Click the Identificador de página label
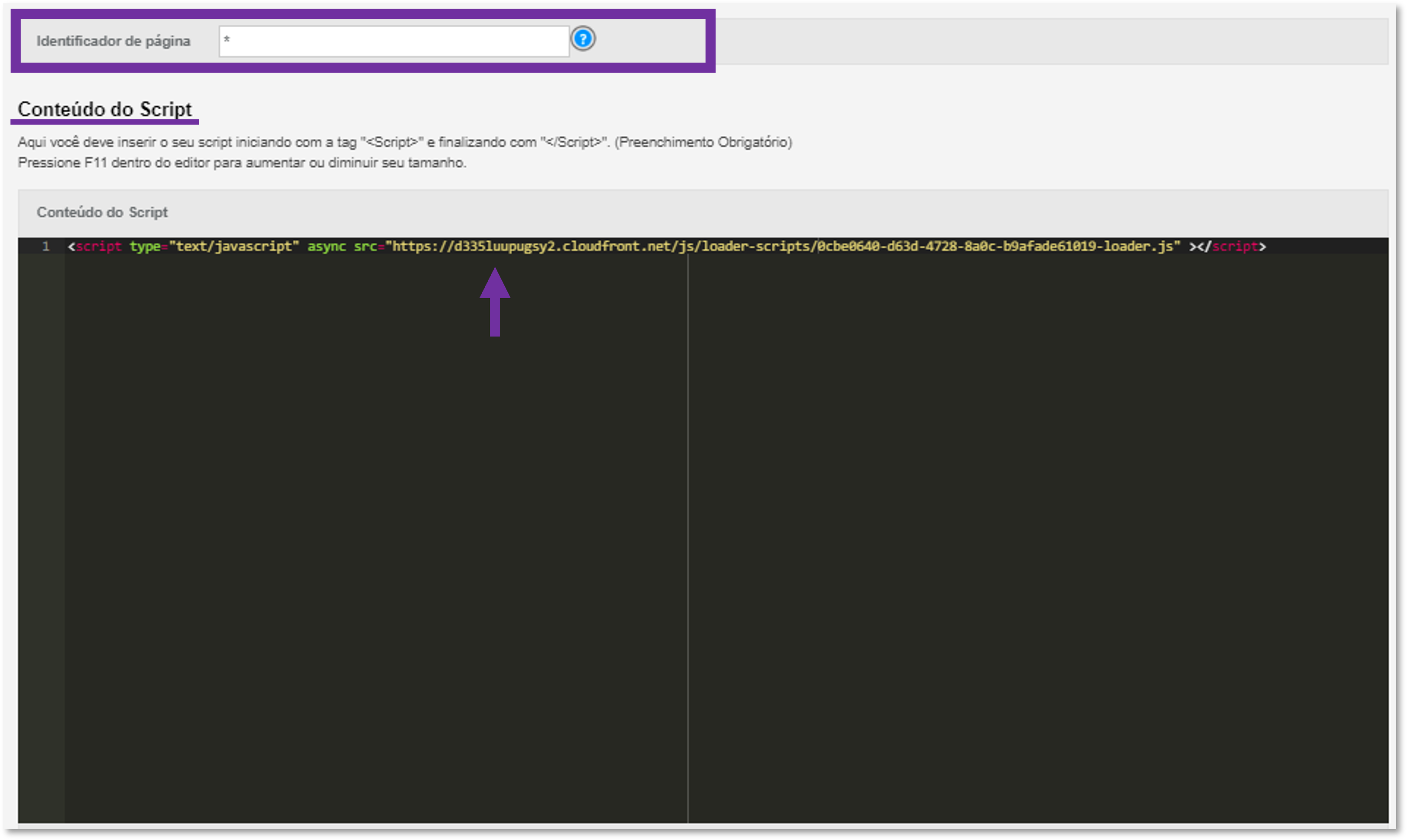The width and height of the screenshot is (1407, 840). click(x=113, y=41)
